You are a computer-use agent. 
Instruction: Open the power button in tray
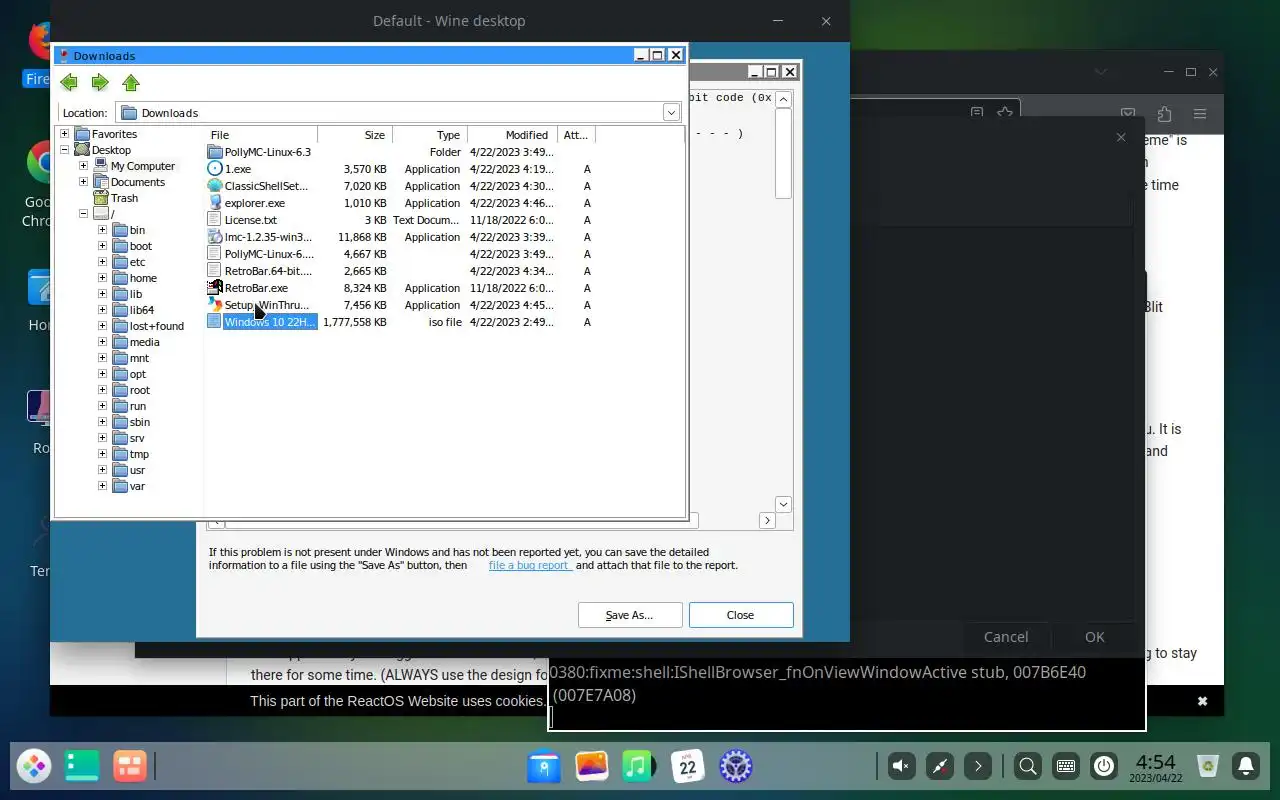(1104, 766)
